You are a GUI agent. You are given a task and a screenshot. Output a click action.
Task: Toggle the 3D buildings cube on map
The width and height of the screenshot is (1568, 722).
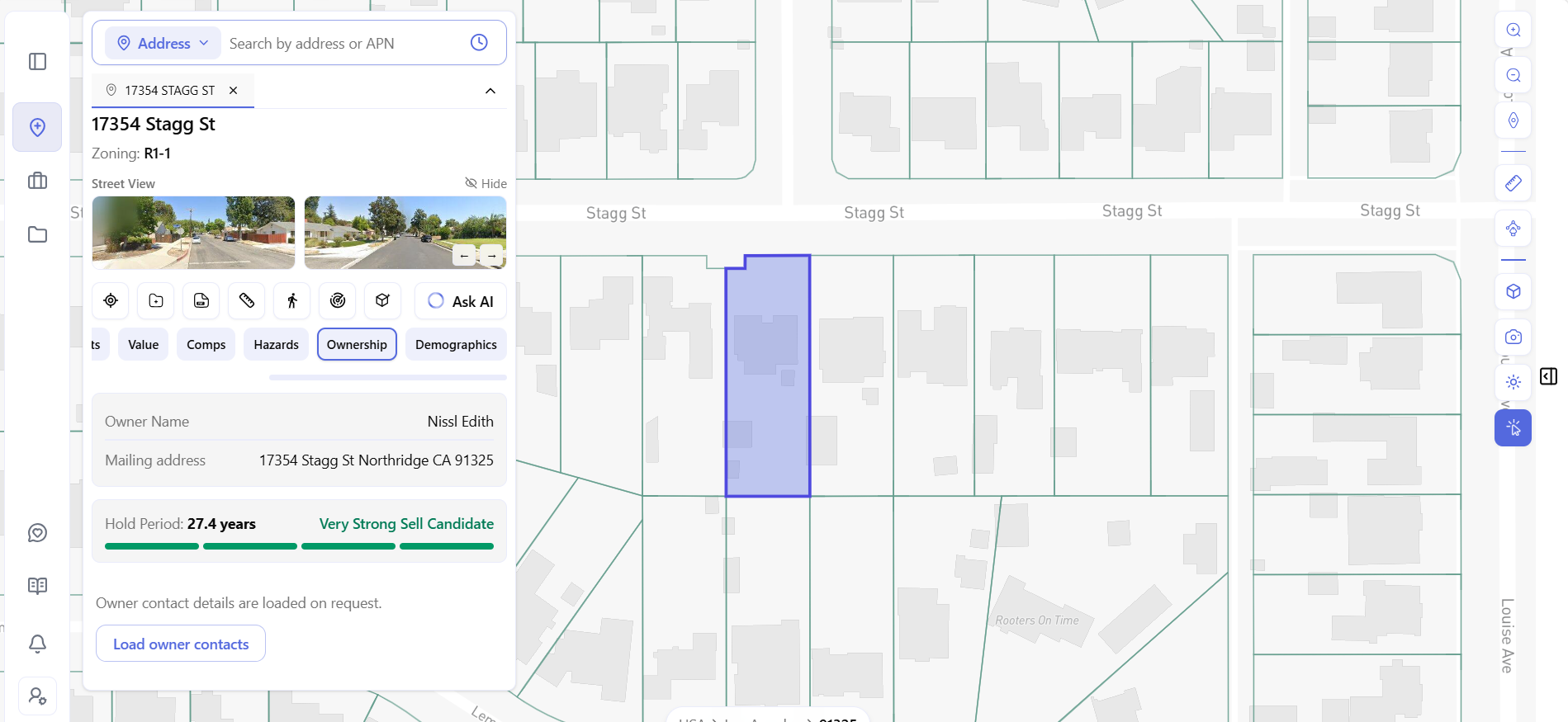[1514, 291]
